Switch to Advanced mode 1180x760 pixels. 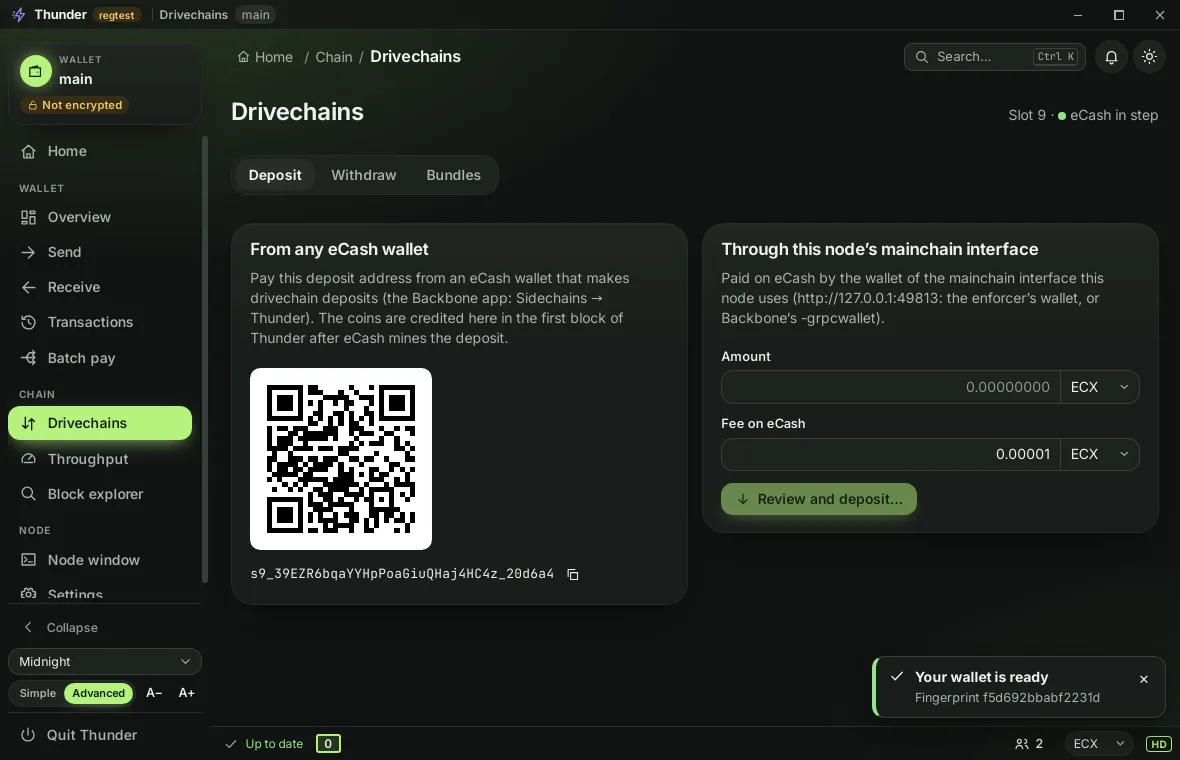point(99,693)
